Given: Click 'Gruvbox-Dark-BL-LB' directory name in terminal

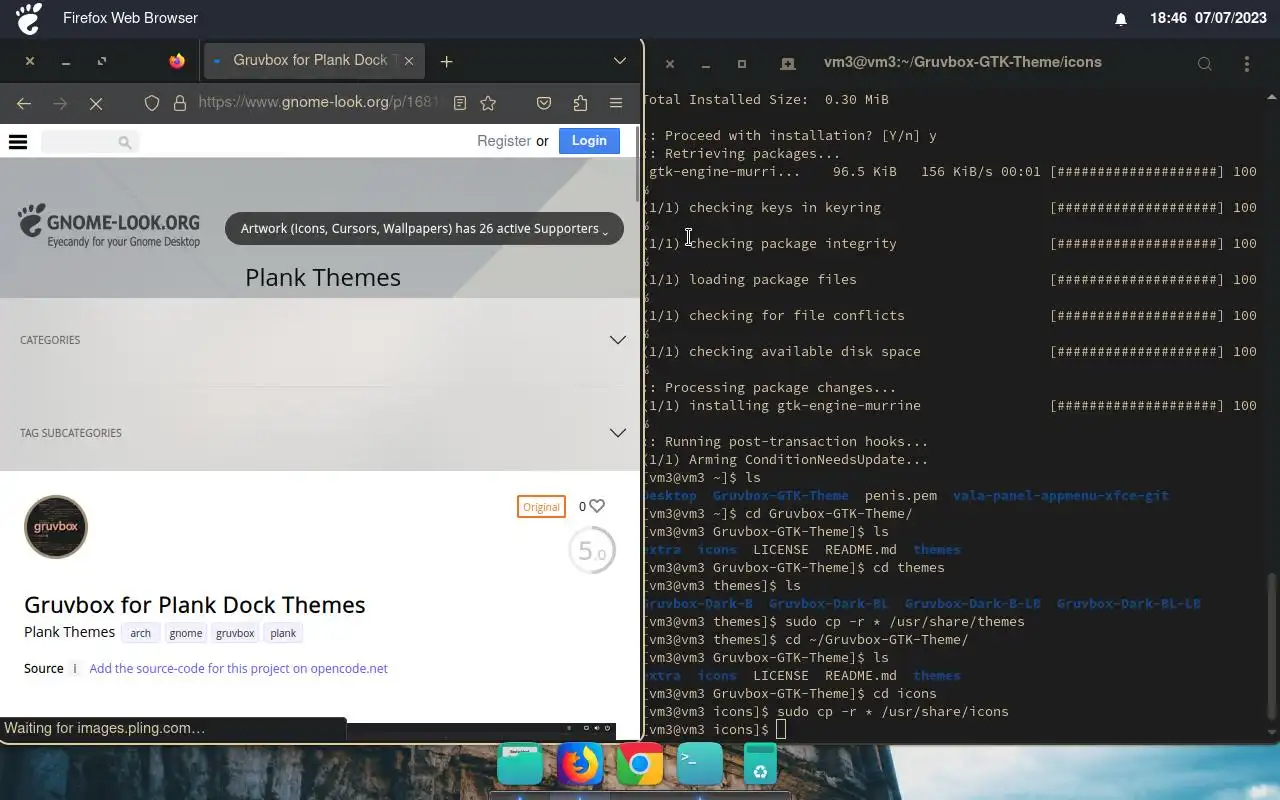Looking at the screenshot, I should pyautogui.click(x=1128, y=604).
